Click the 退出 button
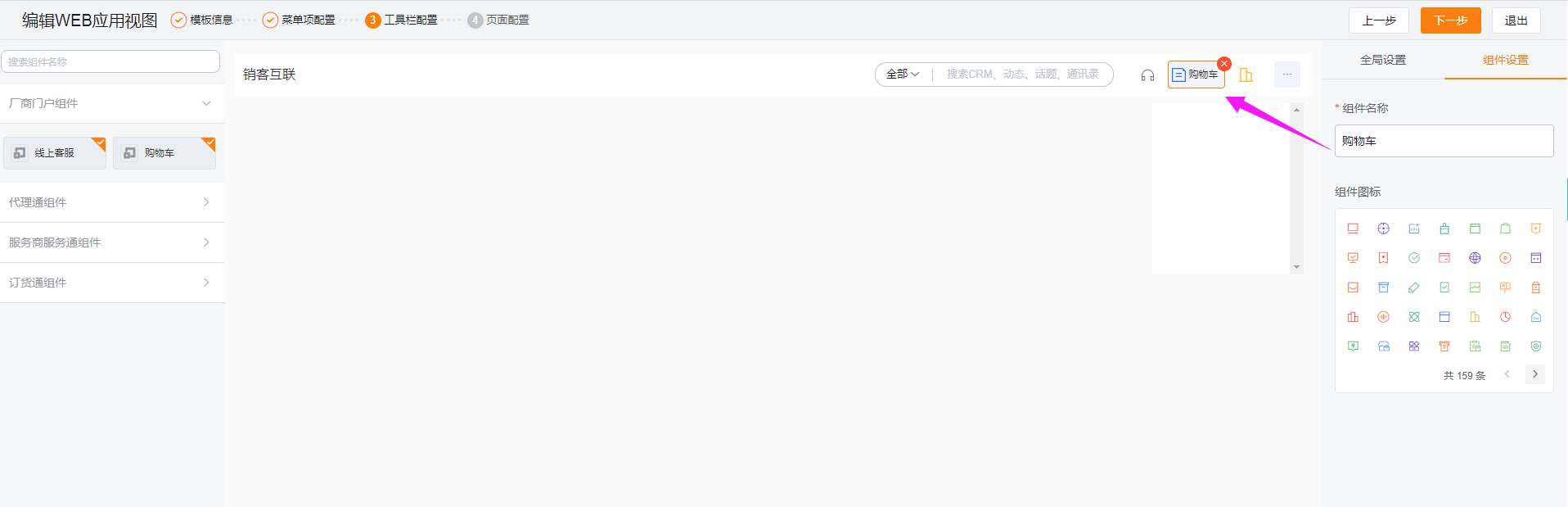The image size is (1568, 507). tap(1516, 20)
